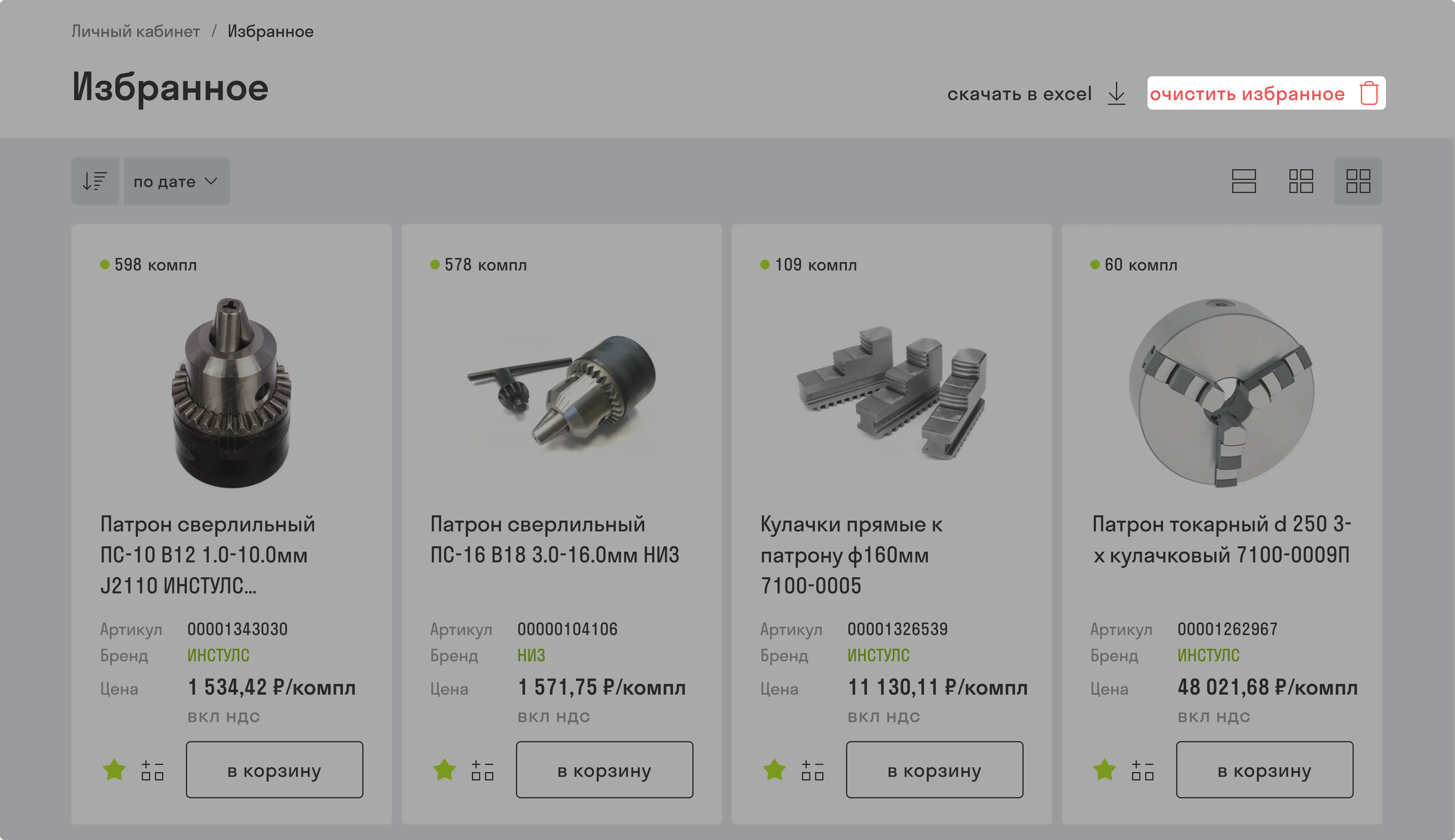This screenshot has width=1455, height=840.
Task: Click the НИЗ brand link
Action: (531, 655)
